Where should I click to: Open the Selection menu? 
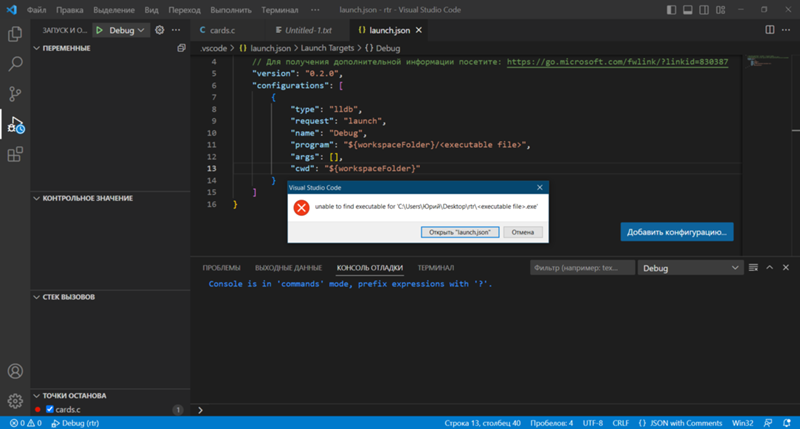point(114,10)
